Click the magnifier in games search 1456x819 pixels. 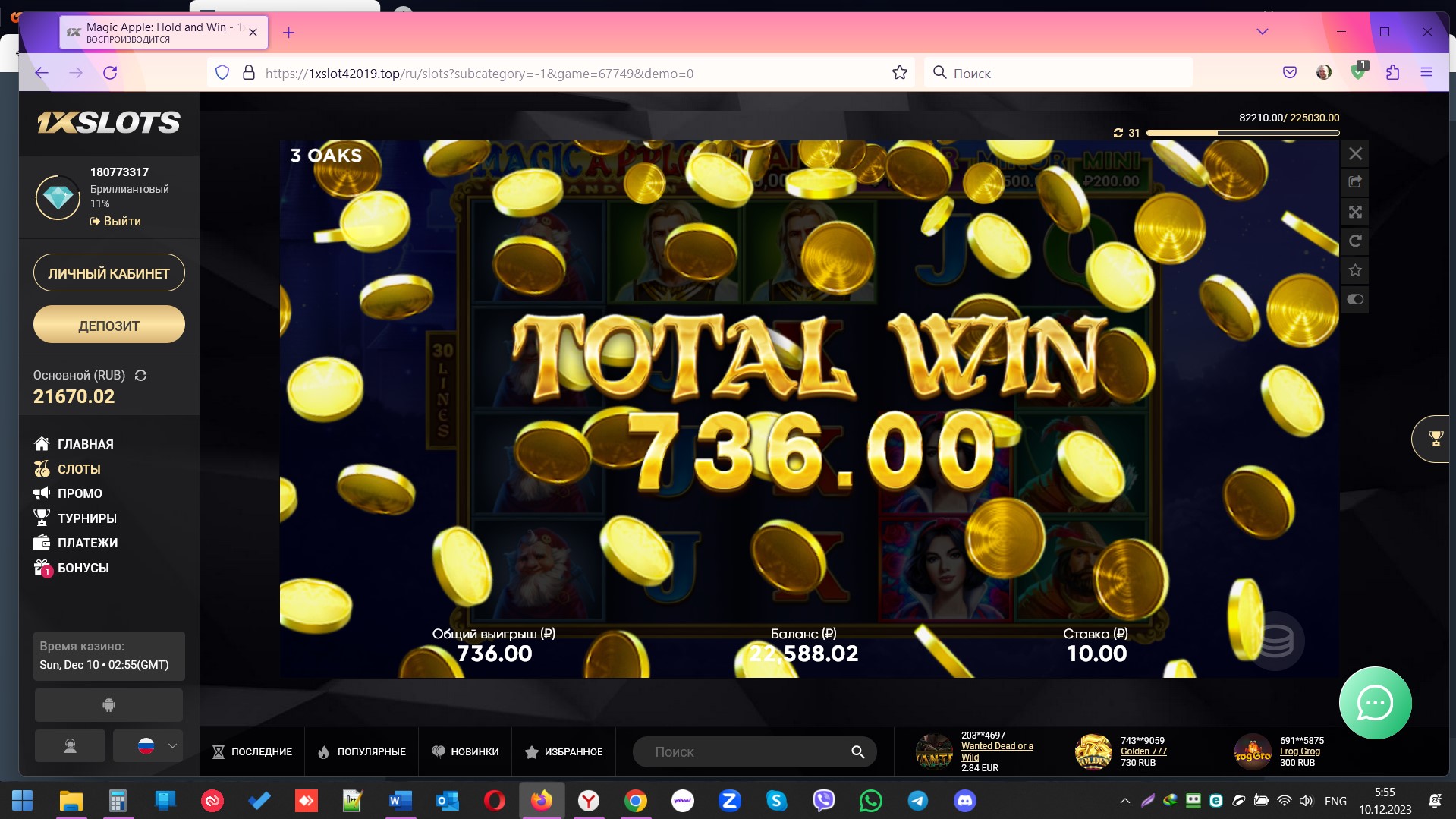click(857, 751)
